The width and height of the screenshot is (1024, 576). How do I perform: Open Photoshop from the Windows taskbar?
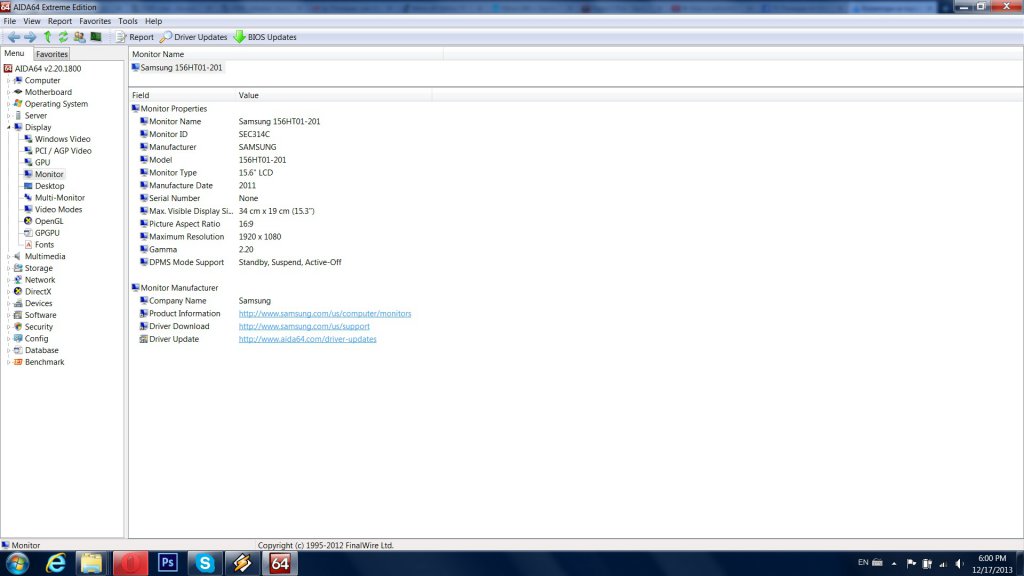click(167, 563)
